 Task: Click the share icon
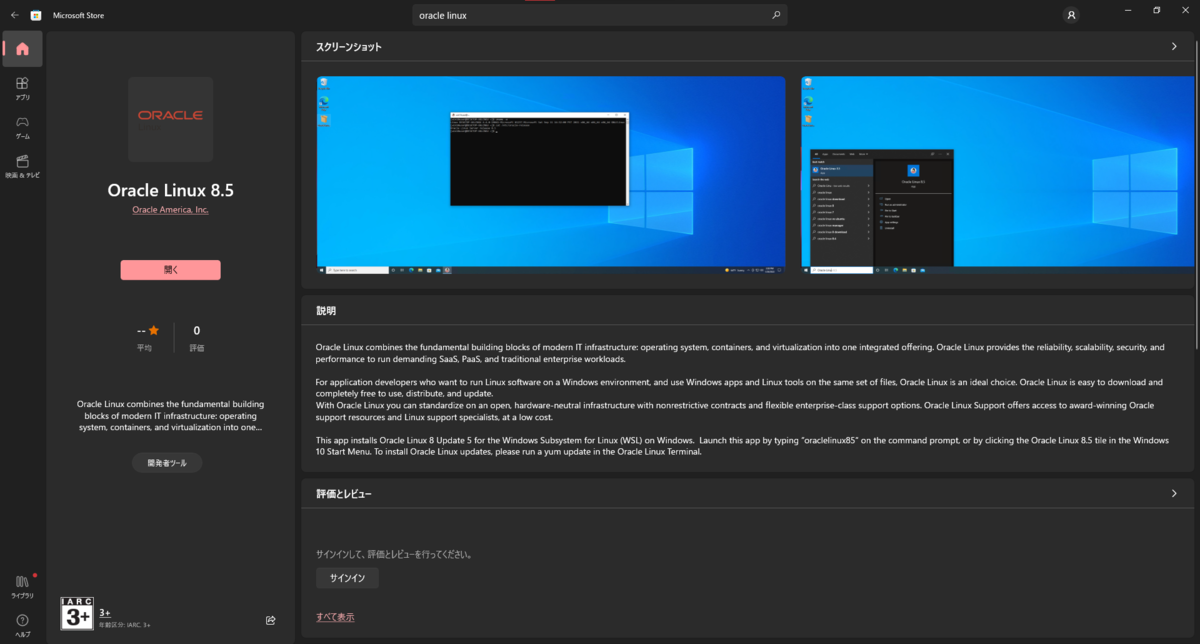tap(271, 620)
